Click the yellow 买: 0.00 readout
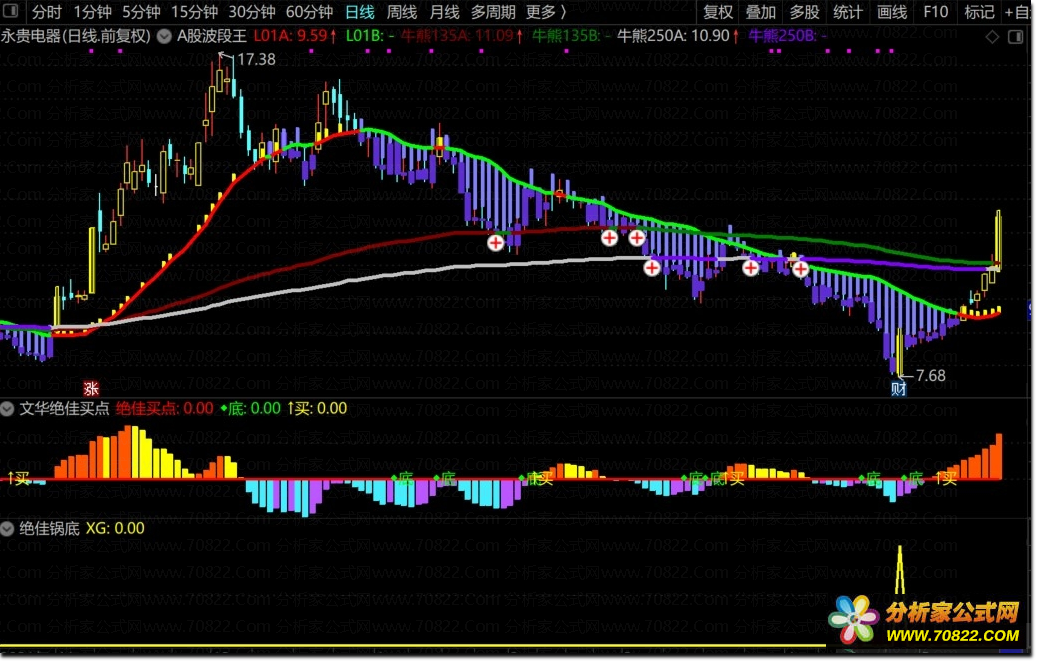Image resolution: width=1037 pixels, height=661 pixels. [x=317, y=408]
